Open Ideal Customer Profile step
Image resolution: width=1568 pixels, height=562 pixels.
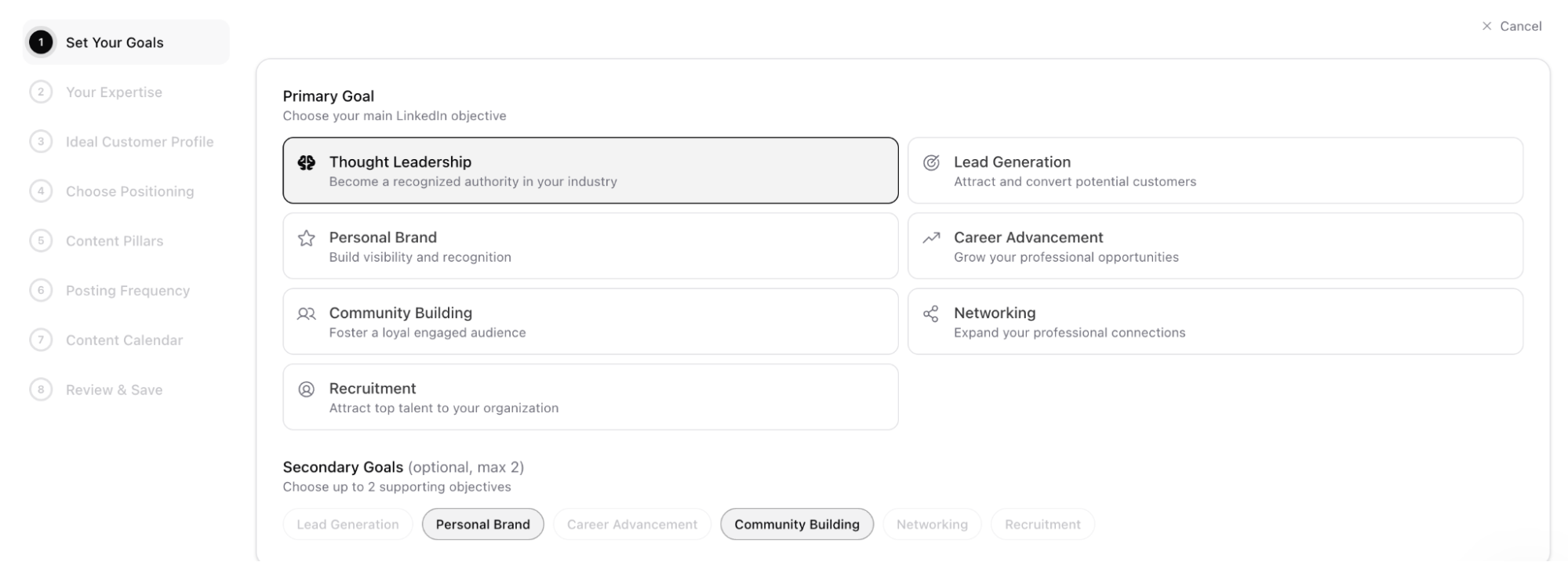[x=139, y=142]
